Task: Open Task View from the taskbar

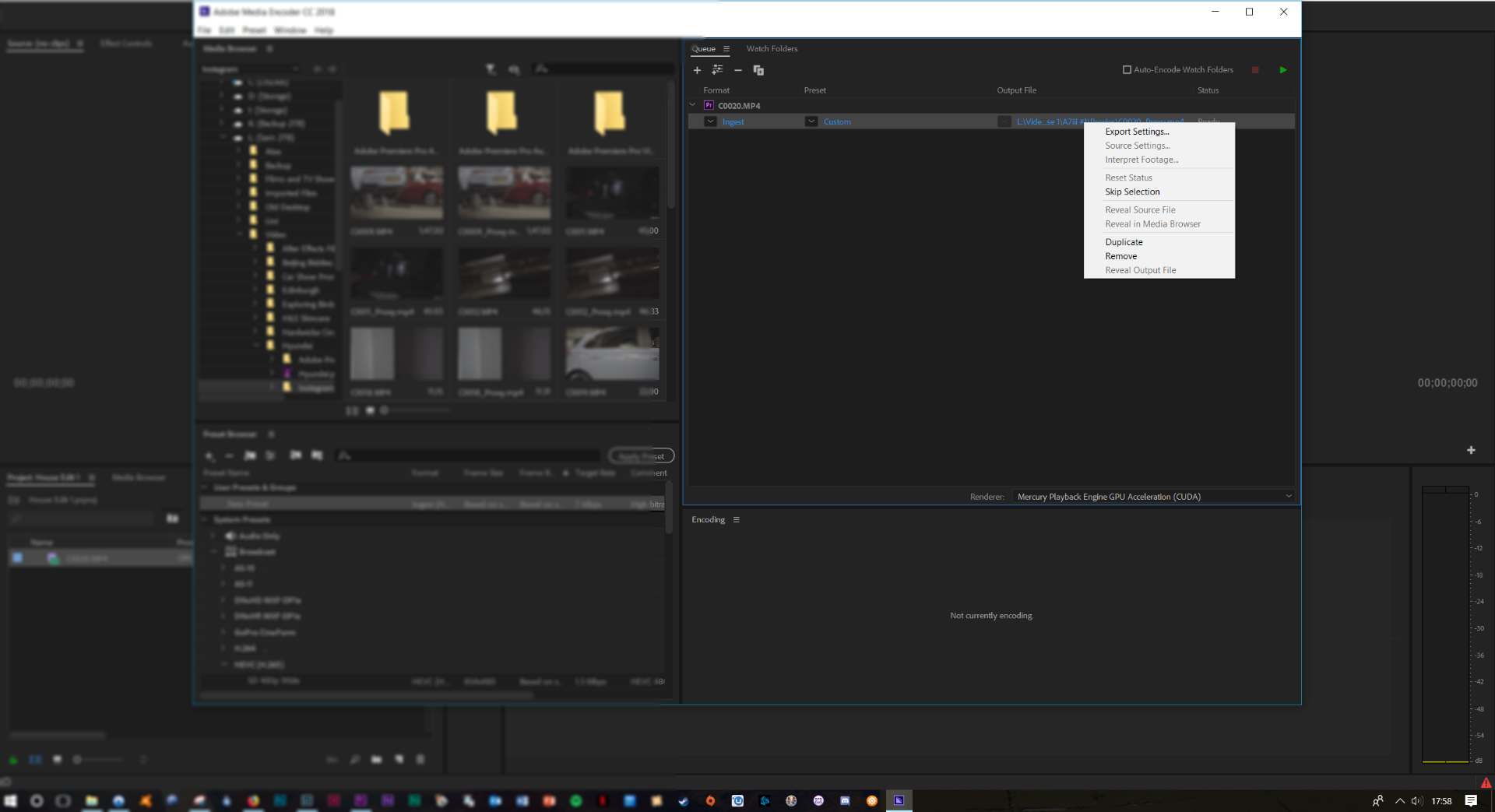Action: pos(63,800)
